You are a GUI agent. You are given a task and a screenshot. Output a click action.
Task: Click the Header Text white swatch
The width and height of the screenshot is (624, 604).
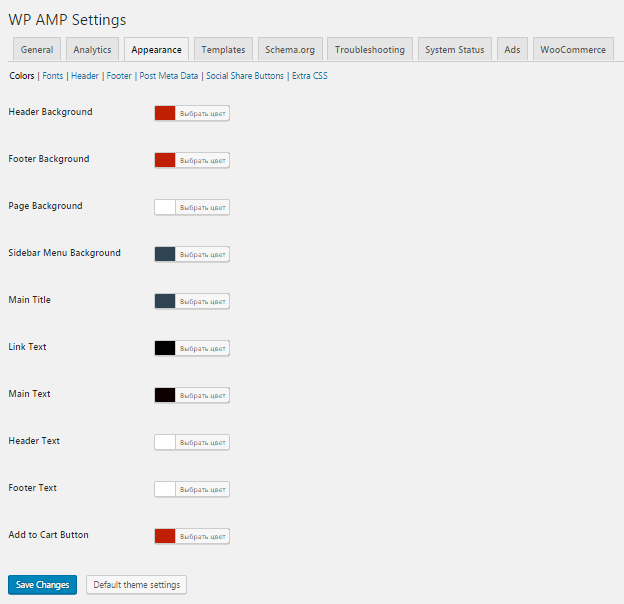(x=165, y=442)
